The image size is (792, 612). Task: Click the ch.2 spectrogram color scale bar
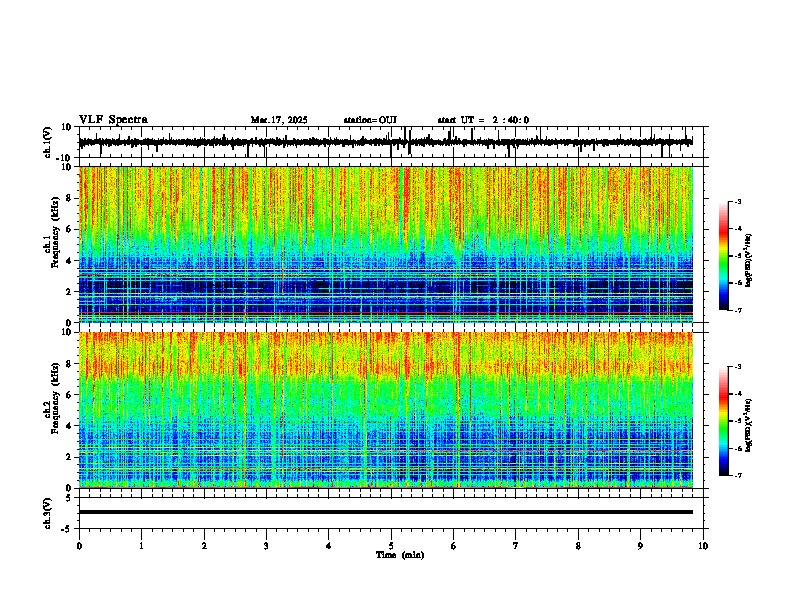724,421
